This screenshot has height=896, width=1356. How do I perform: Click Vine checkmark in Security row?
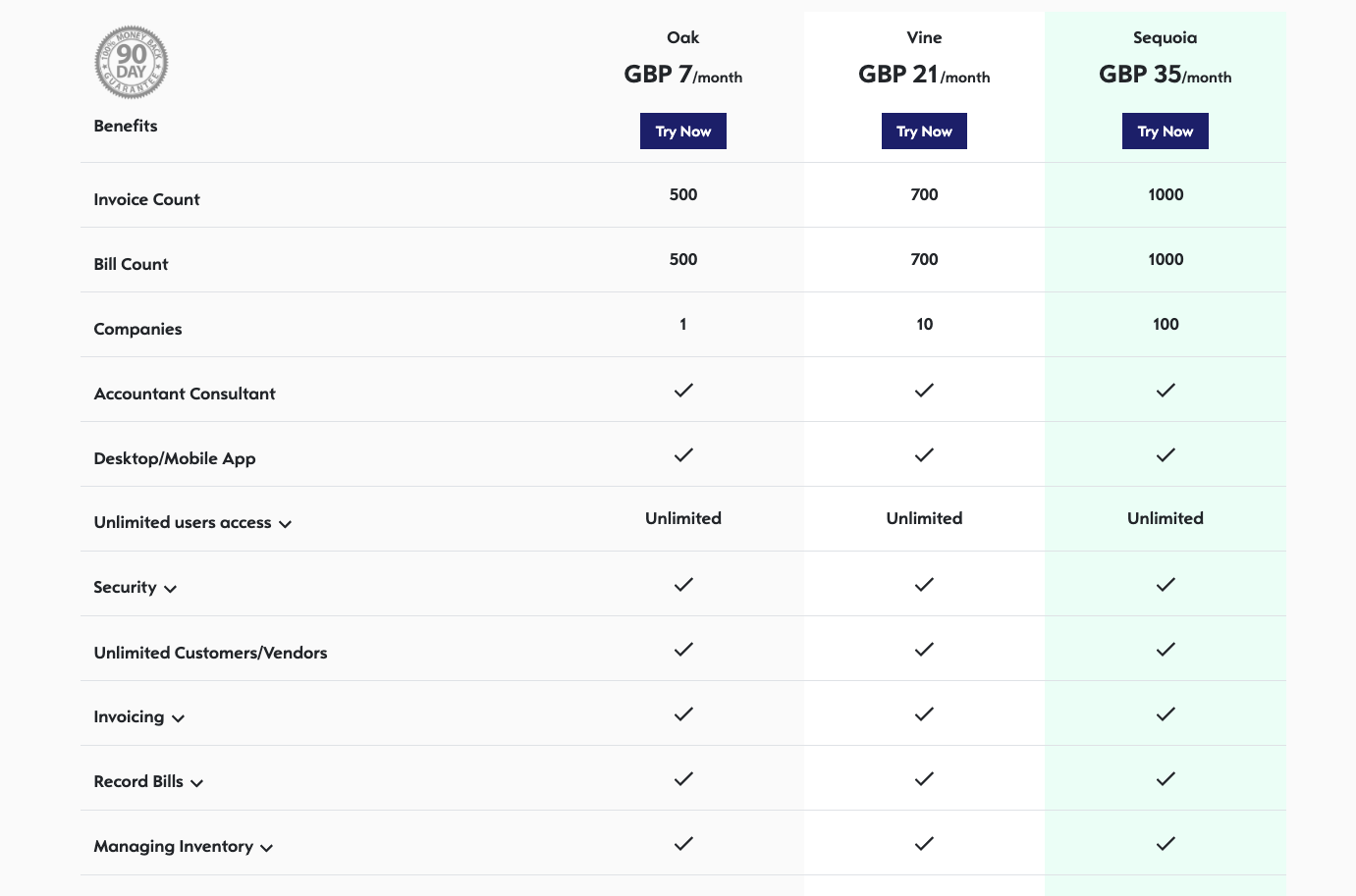(924, 584)
